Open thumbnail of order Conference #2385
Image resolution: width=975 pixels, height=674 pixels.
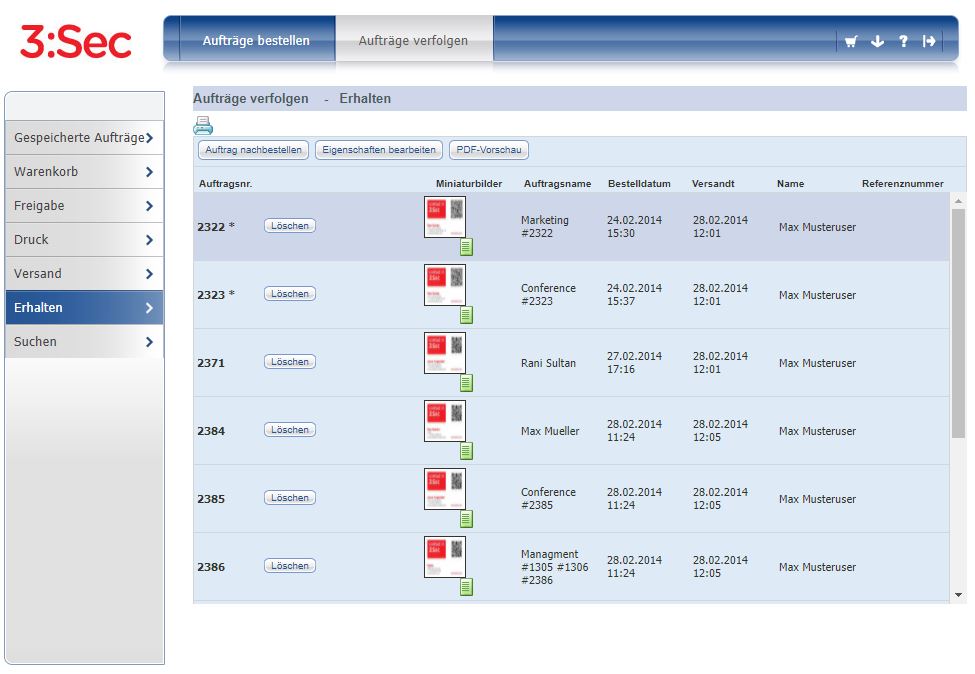445,489
